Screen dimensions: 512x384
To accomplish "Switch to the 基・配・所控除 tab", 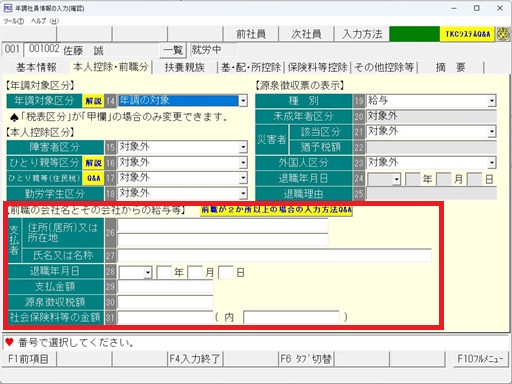I will [251, 67].
